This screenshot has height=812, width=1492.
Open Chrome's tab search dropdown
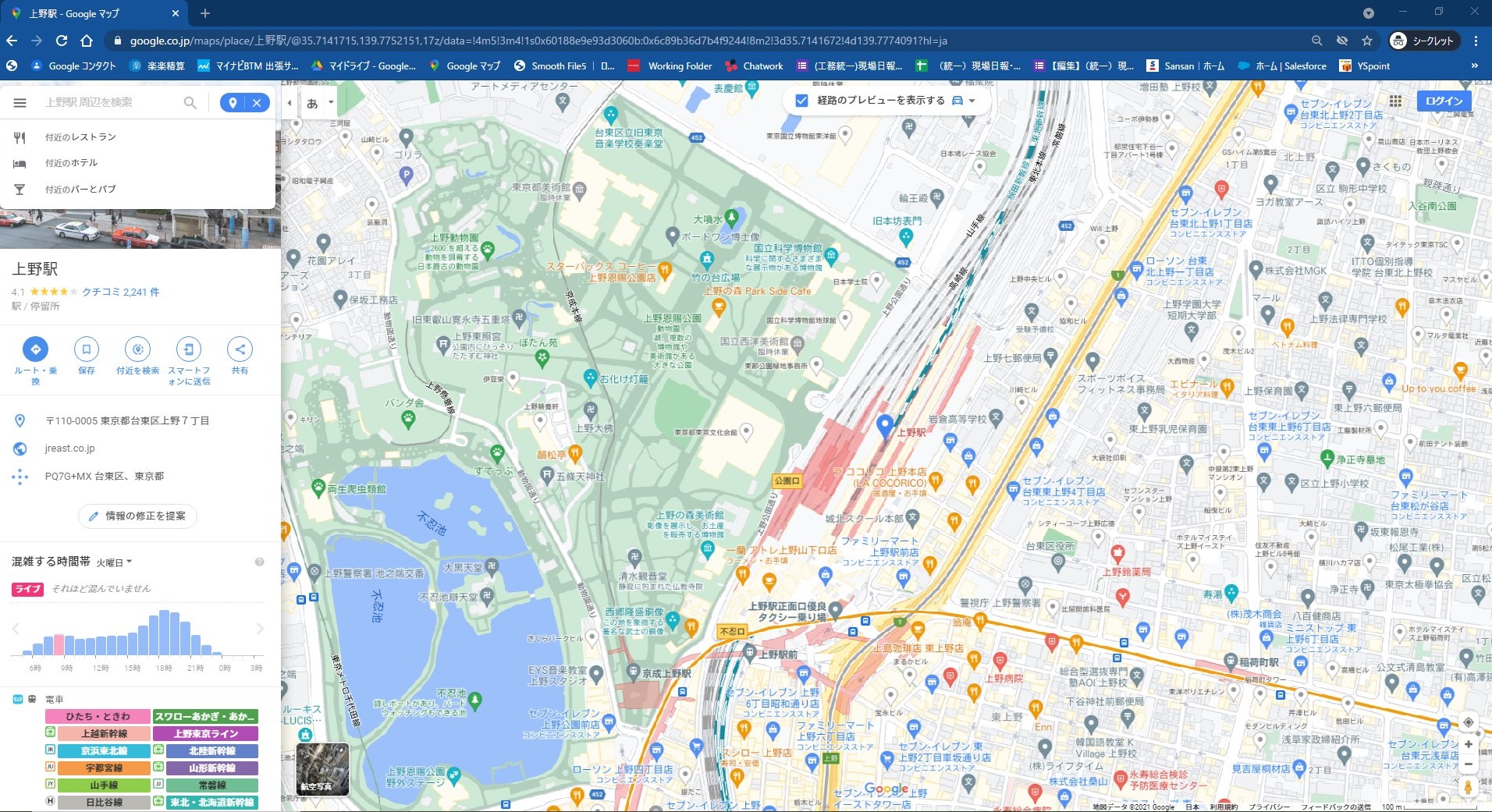click(1369, 13)
